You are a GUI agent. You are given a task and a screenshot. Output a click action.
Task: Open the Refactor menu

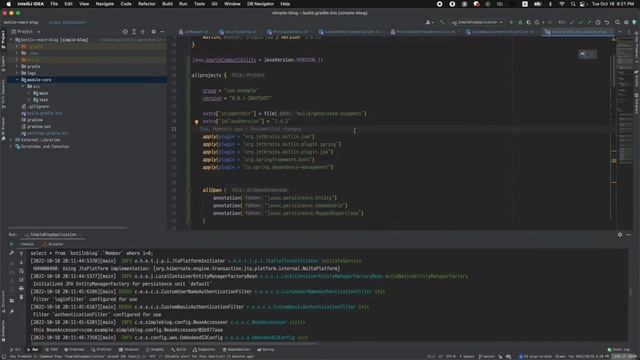tap(147, 4)
